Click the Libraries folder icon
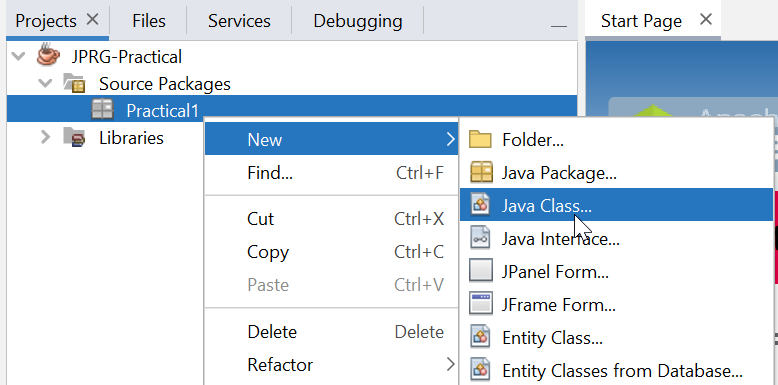 click(x=74, y=136)
